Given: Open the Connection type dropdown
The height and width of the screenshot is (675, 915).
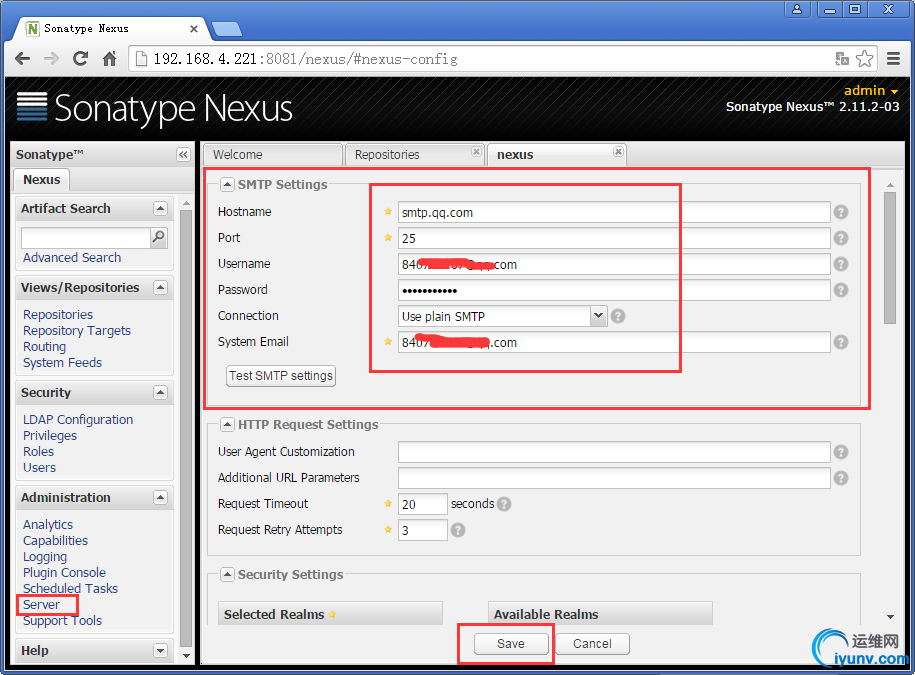Looking at the screenshot, I should [598, 316].
